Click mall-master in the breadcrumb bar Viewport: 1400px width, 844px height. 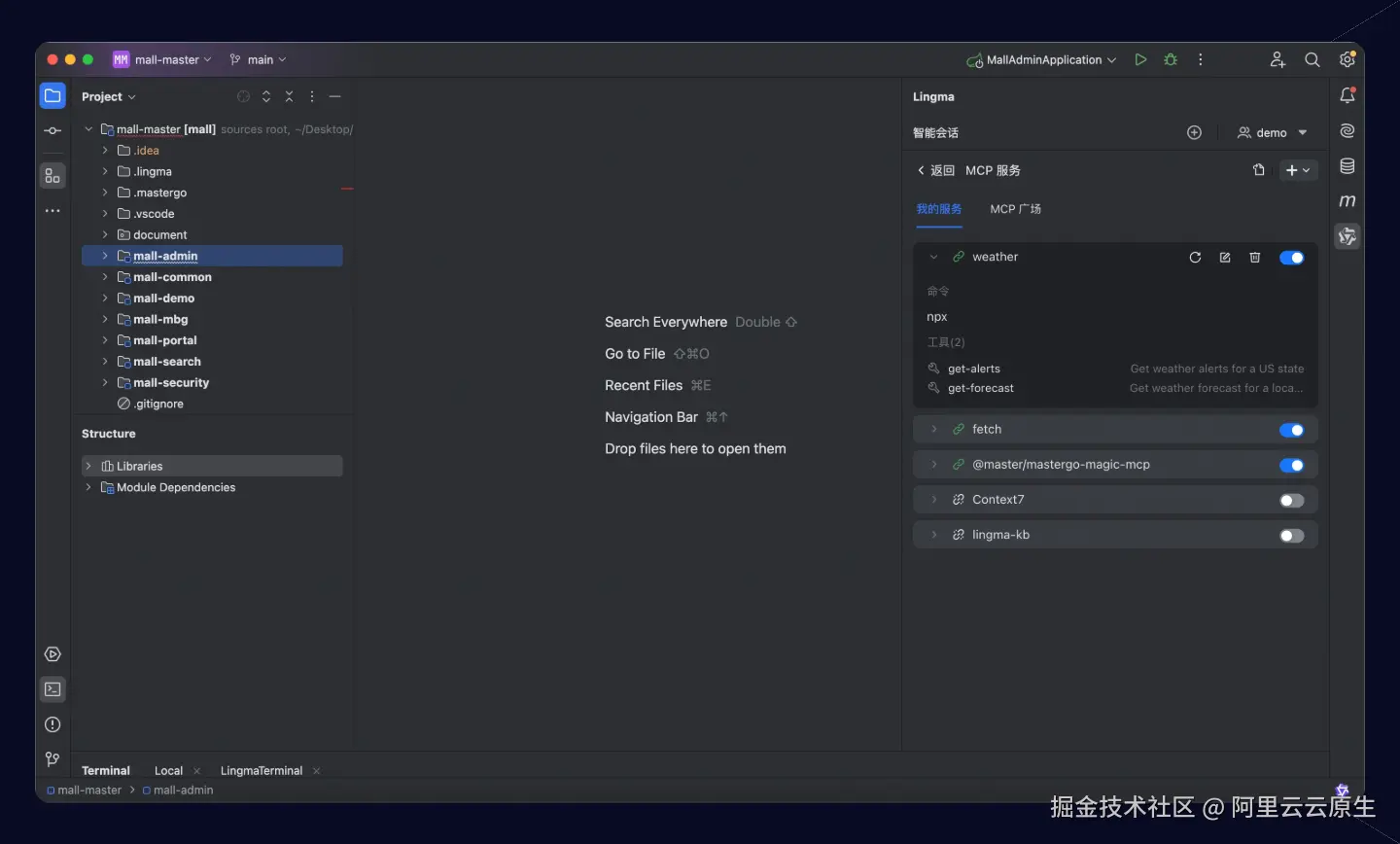[85, 791]
